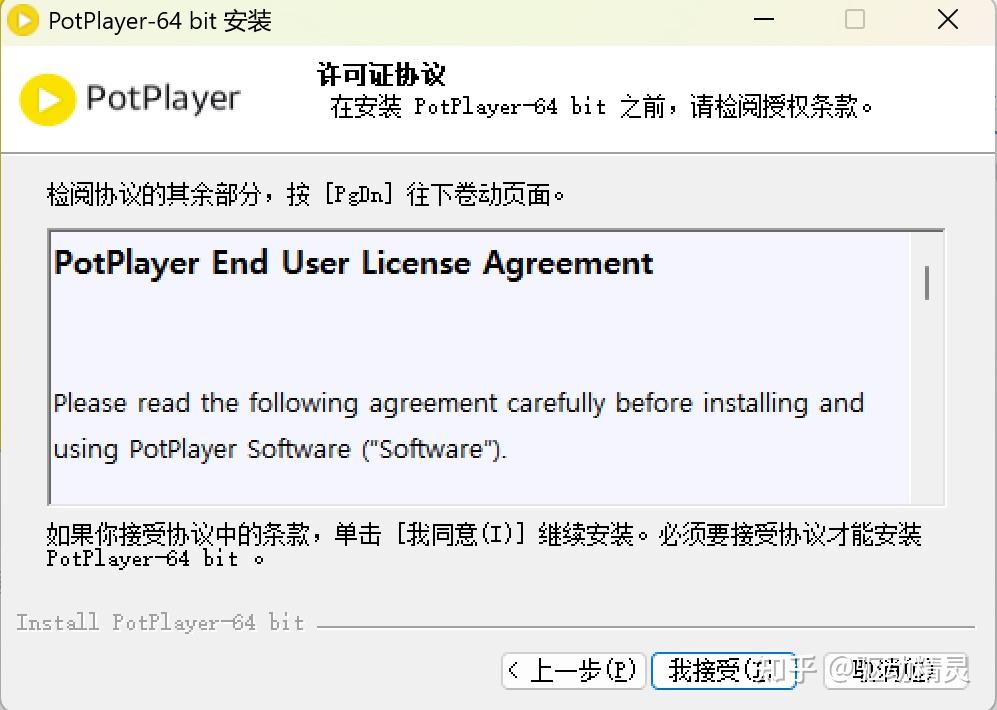The width and height of the screenshot is (997, 710).
Task: Click the Software agreement paragraph text
Action: click(x=456, y=425)
